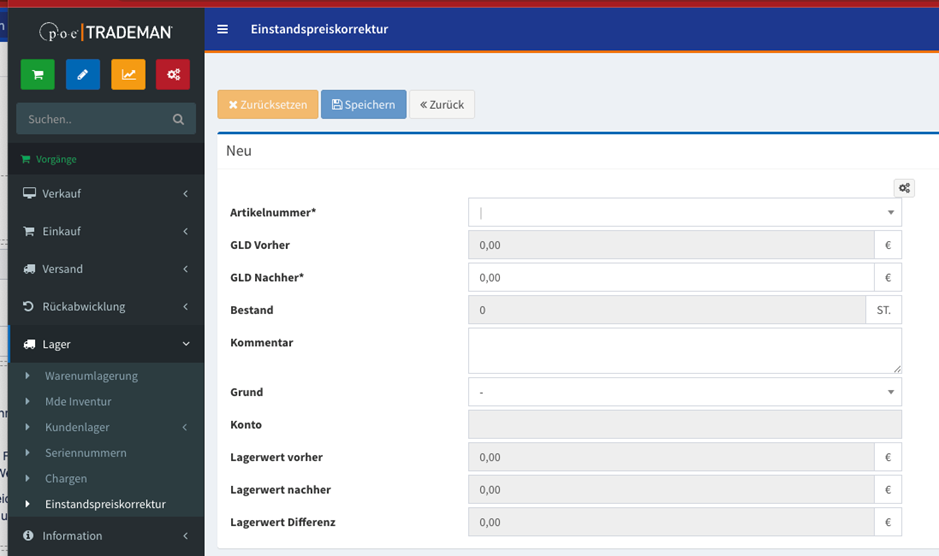The image size is (939, 556).
Task: Open the Verkauf menu
Action: [x=106, y=194]
